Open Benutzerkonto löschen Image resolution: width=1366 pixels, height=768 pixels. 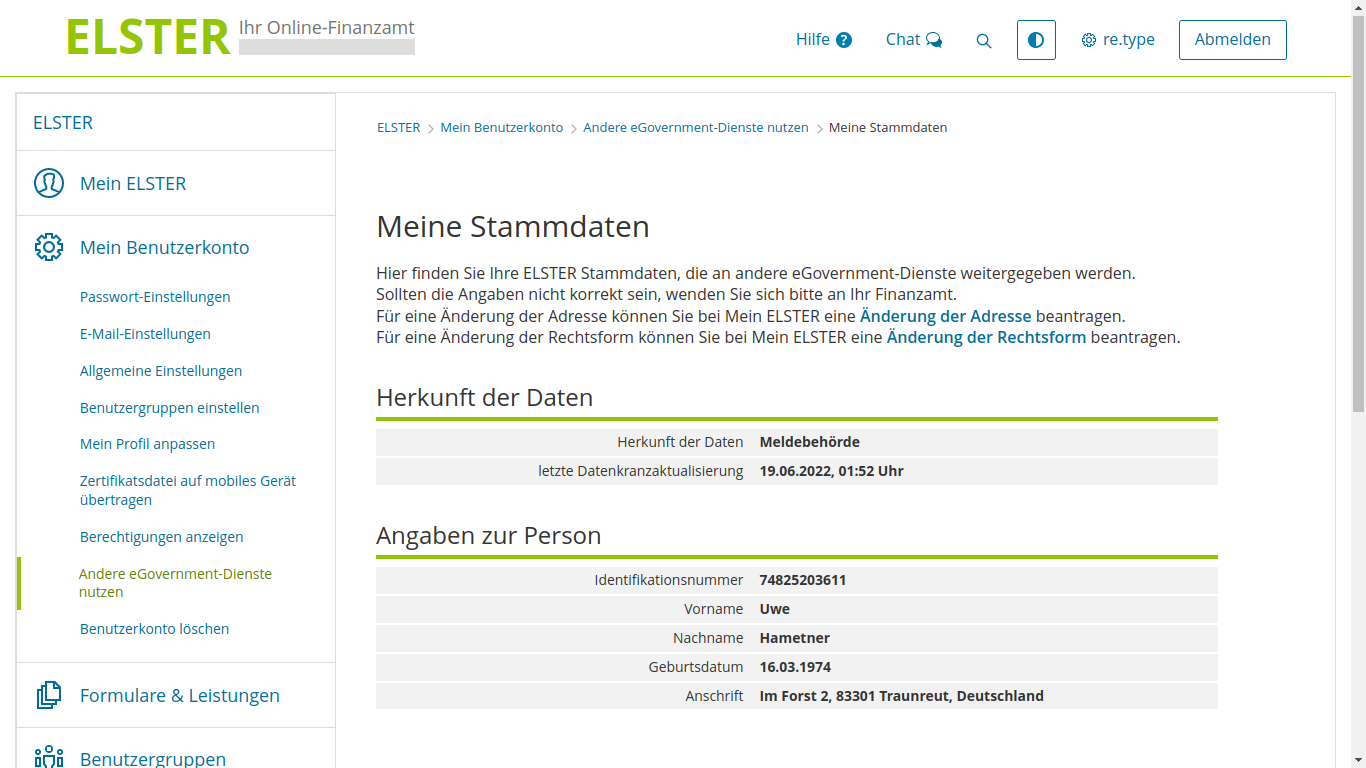pos(155,629)
